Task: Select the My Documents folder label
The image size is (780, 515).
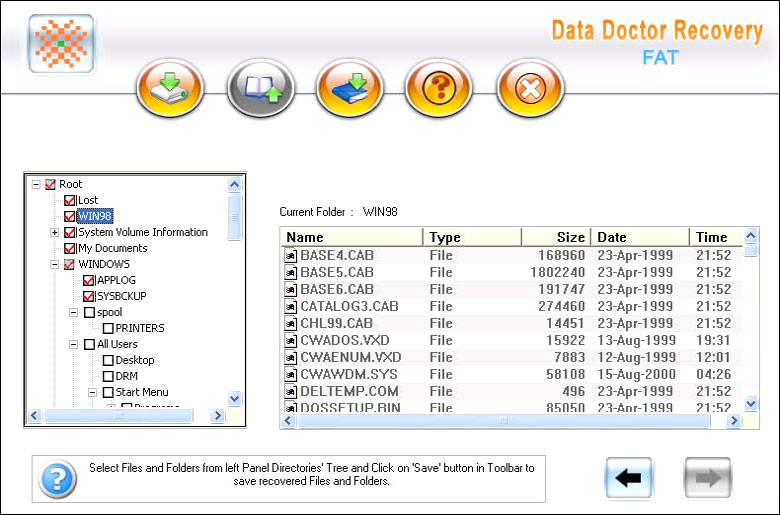Action: point(112,248)
